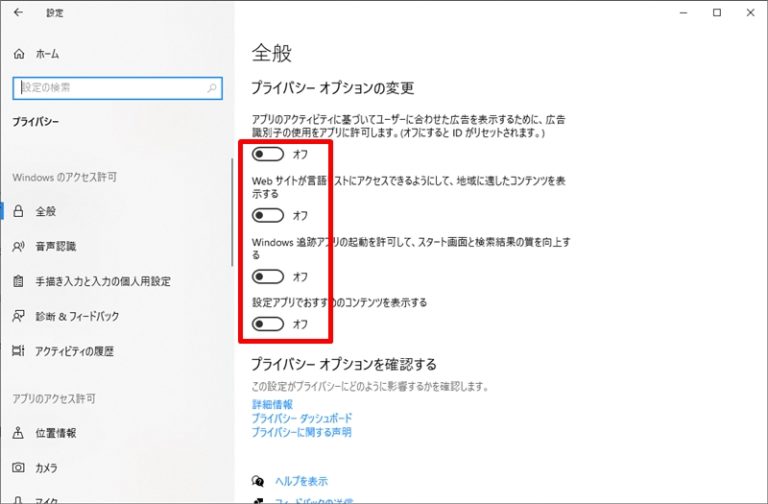Toggle 設定アプリ suggested content switch
This screenshot has width=768, height=504.
(x=267, y=324)
